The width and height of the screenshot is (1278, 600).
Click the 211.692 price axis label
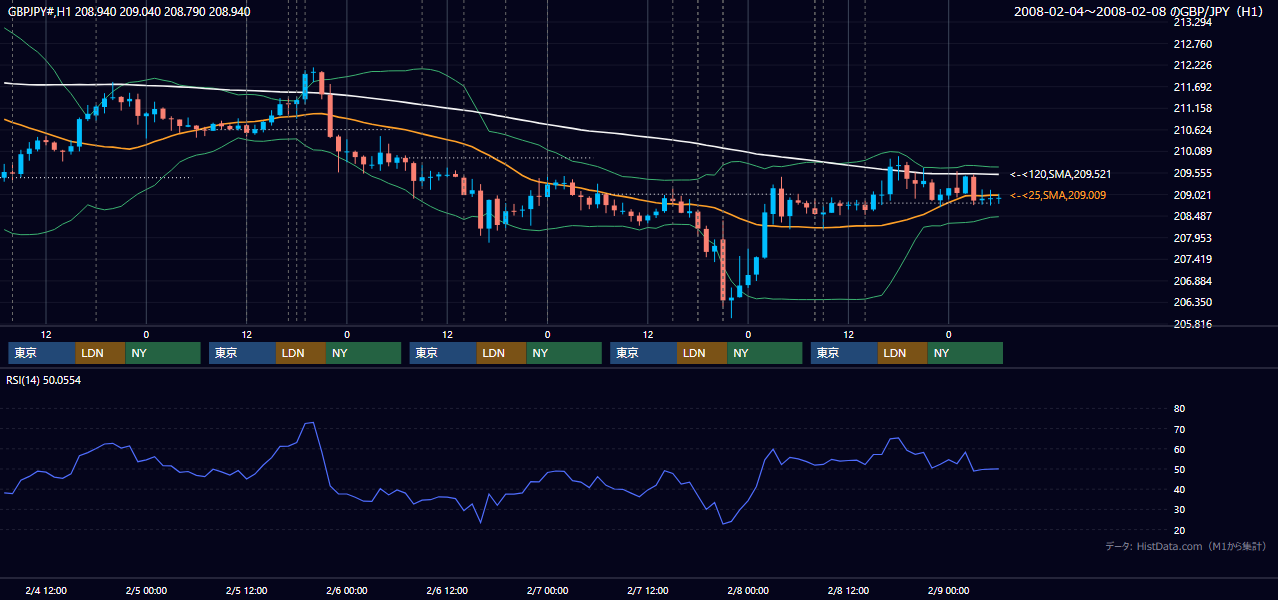click(x=1192, y=87)
